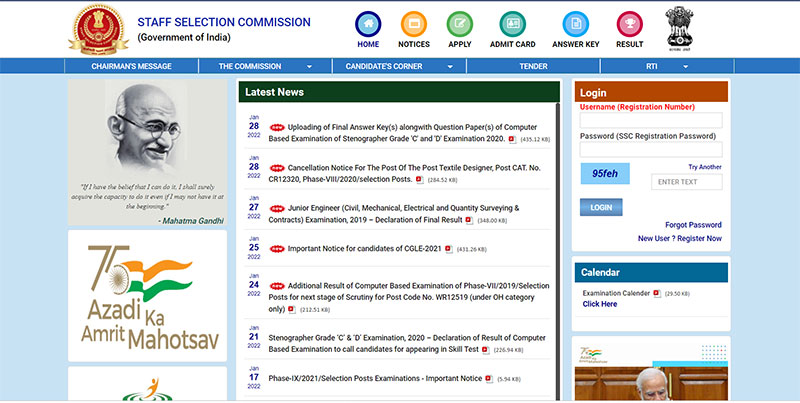Open the Apply icon
The image size is (800, 403).
tap(460, 24)
